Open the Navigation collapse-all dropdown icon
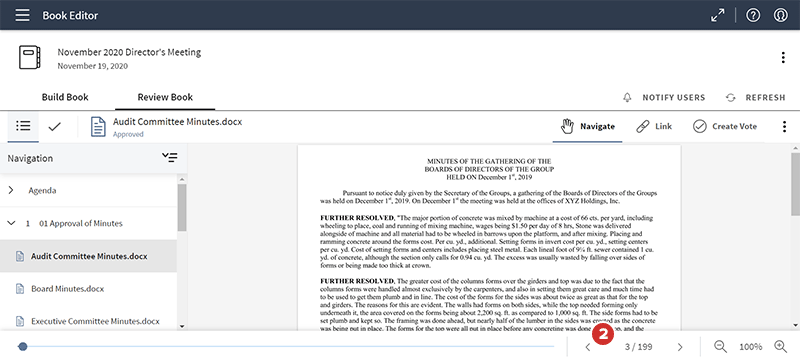 (x=170, y=158)
